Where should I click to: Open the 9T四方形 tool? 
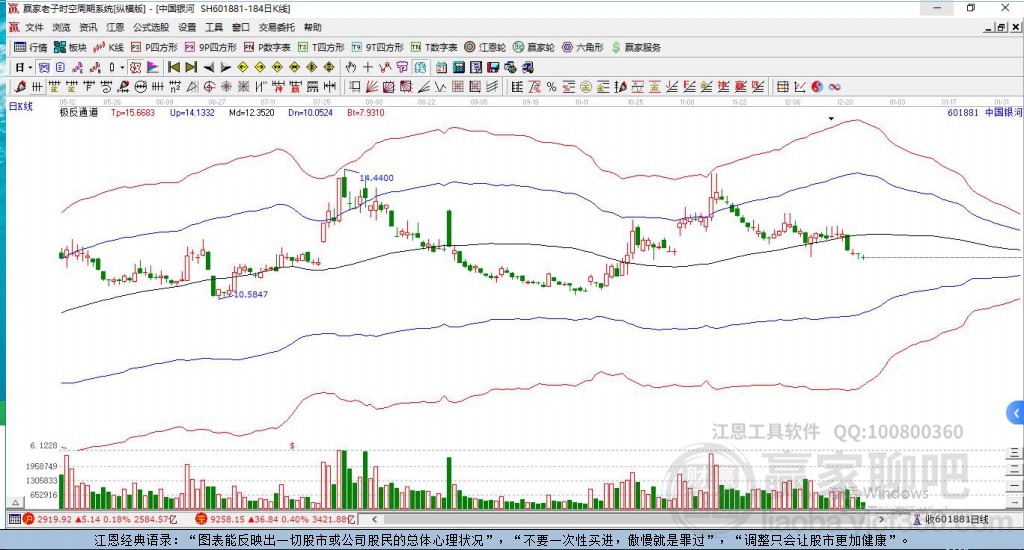pos(377,47)
